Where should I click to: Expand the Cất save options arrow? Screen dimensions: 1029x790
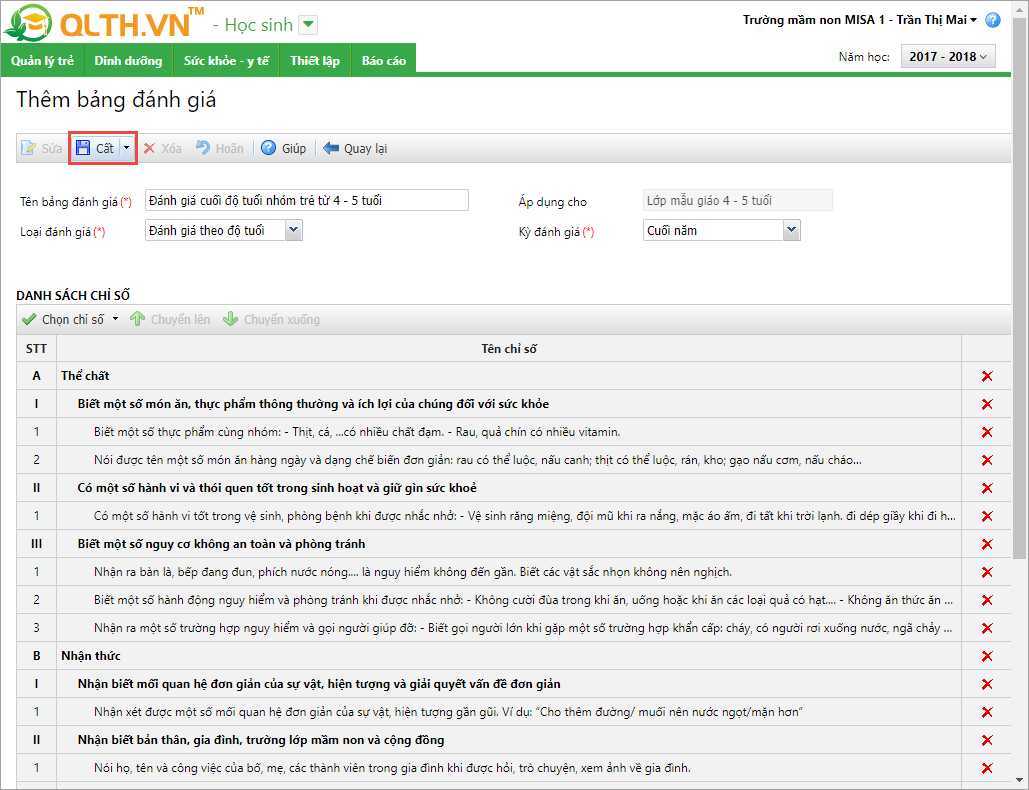tap(127, 148)
